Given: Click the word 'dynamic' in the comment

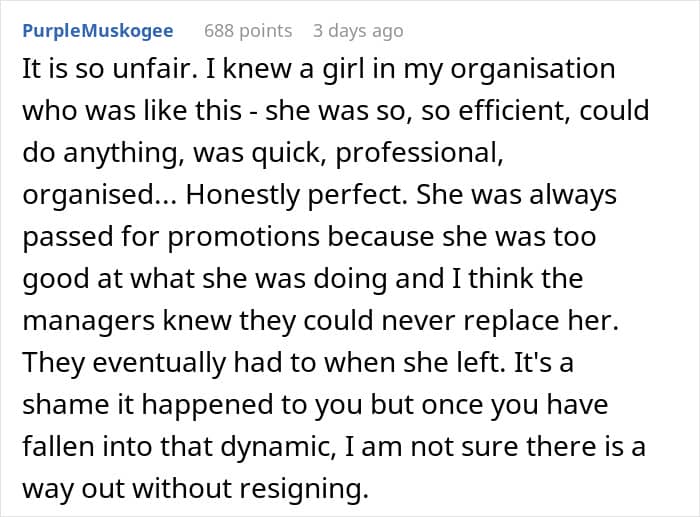Looking at the screenshot, I should (x=279, y=447).
